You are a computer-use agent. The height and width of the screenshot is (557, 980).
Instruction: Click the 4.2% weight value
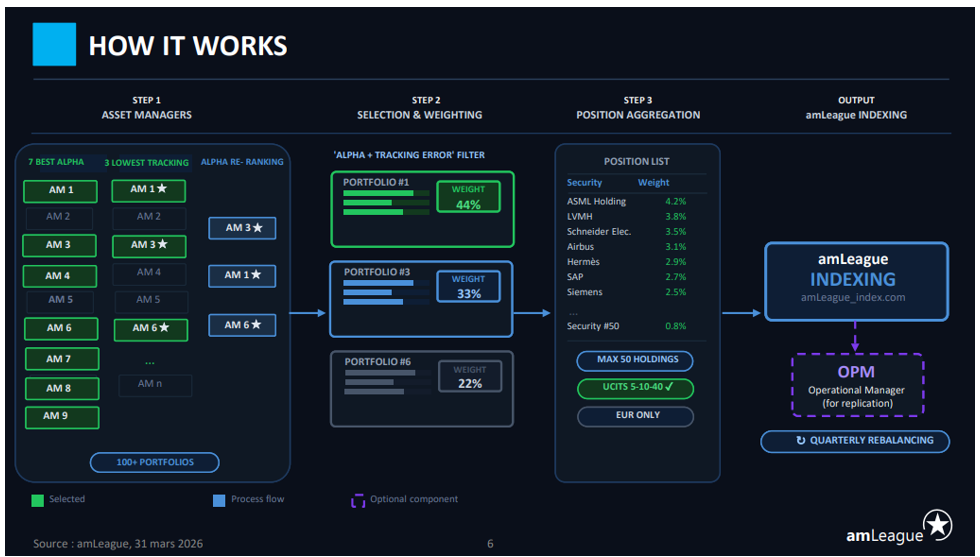tap(676, 201)
